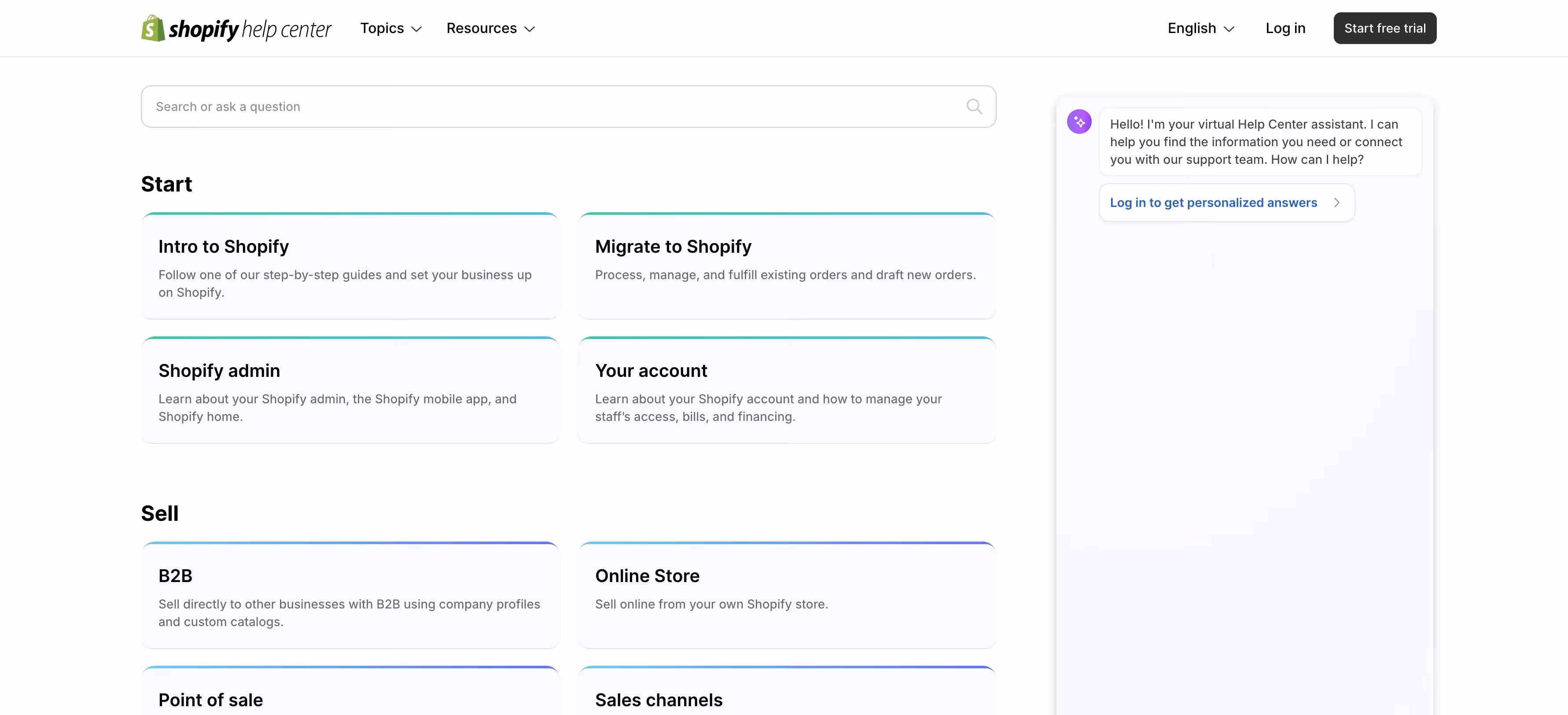
Task: Open the Point of sale card
Action: 350,691
